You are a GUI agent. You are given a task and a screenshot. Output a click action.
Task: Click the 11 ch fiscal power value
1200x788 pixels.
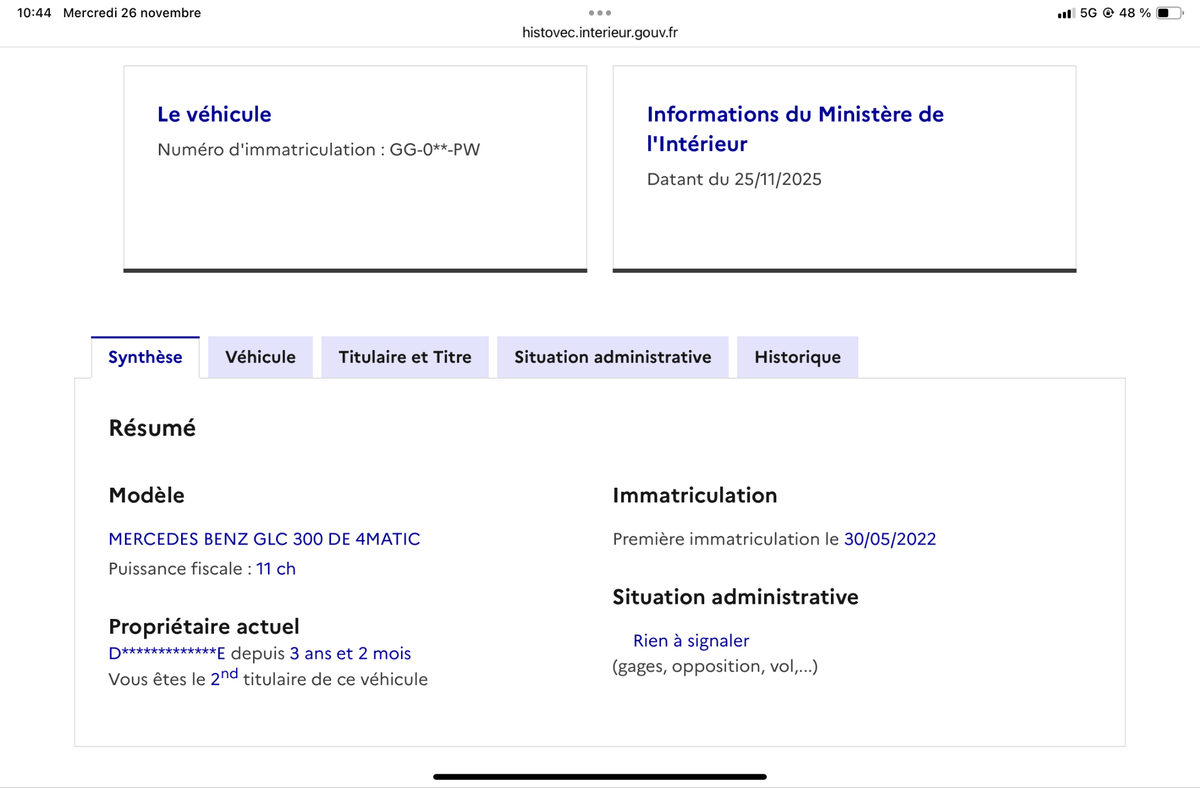coord(276,569)
